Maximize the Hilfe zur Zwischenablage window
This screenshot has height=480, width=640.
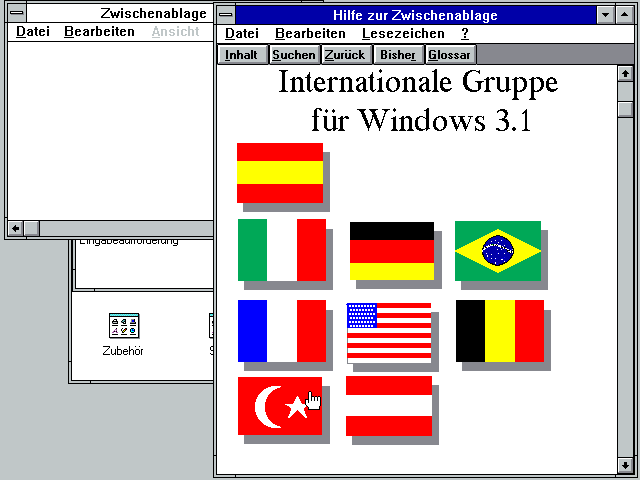pos(624,15)
